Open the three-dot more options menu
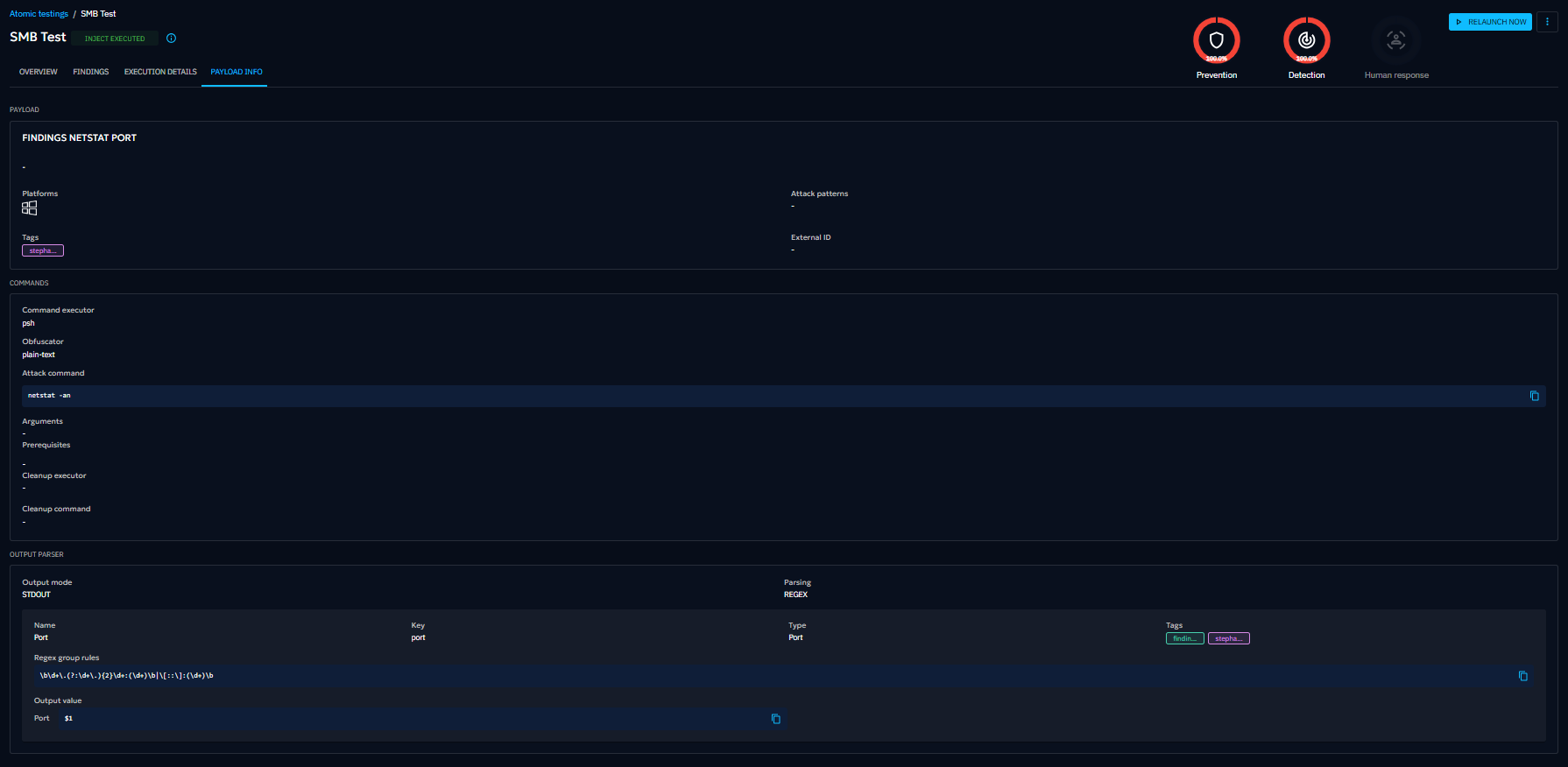The height and width of the screenshot is (767, 1568). pyautogui.click(x=1547, y=22)
